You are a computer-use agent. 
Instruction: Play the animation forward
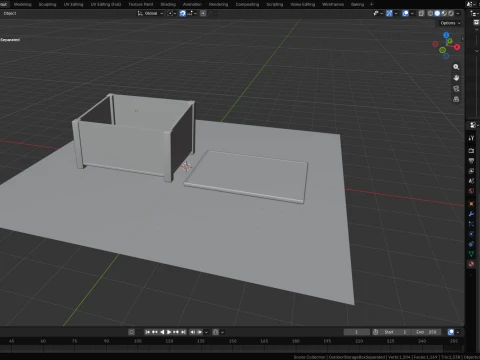169,332
